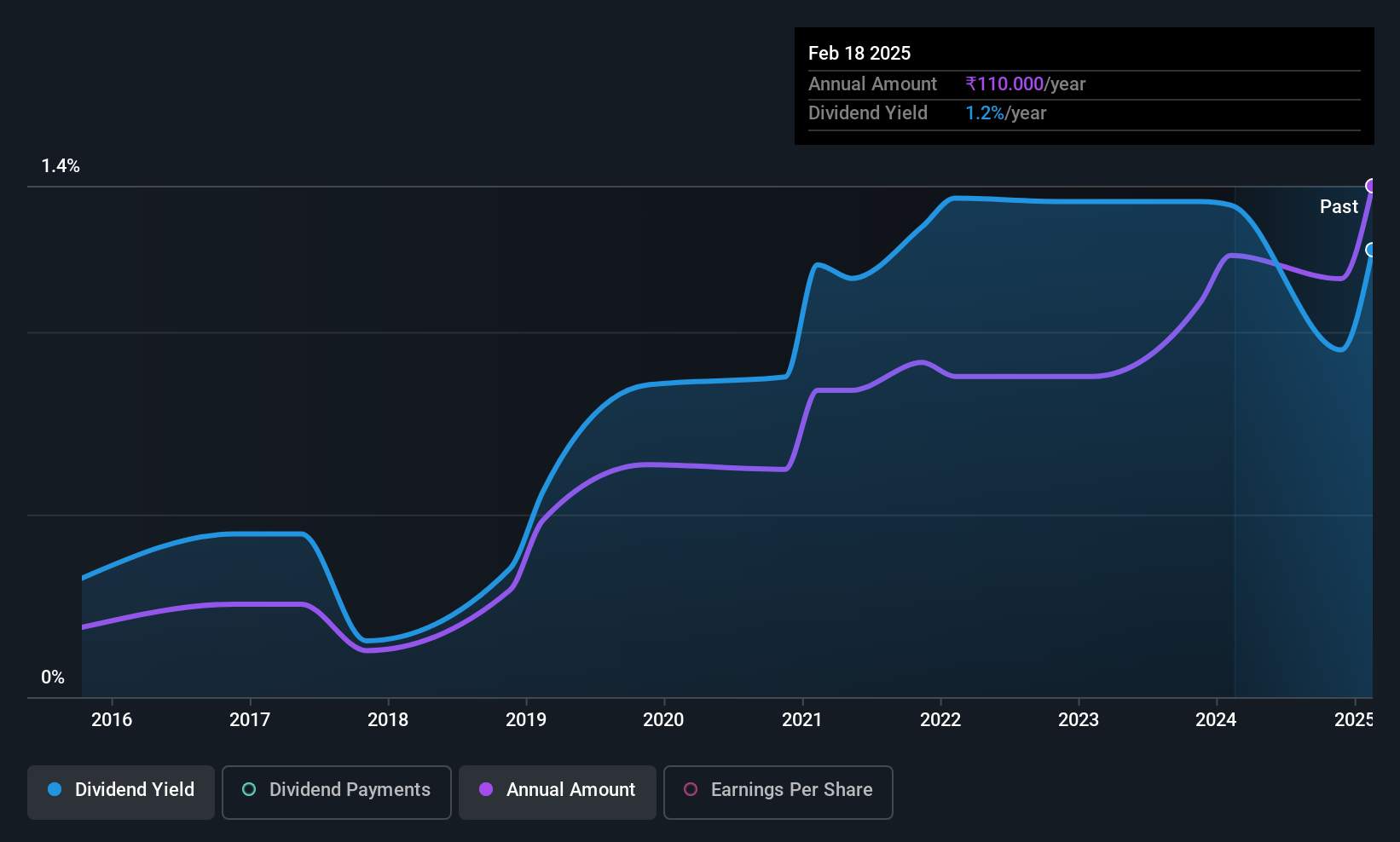Select the purple Annual Amount endpoint marker
Screen dimensions: 1400x842
point(1371,186)
